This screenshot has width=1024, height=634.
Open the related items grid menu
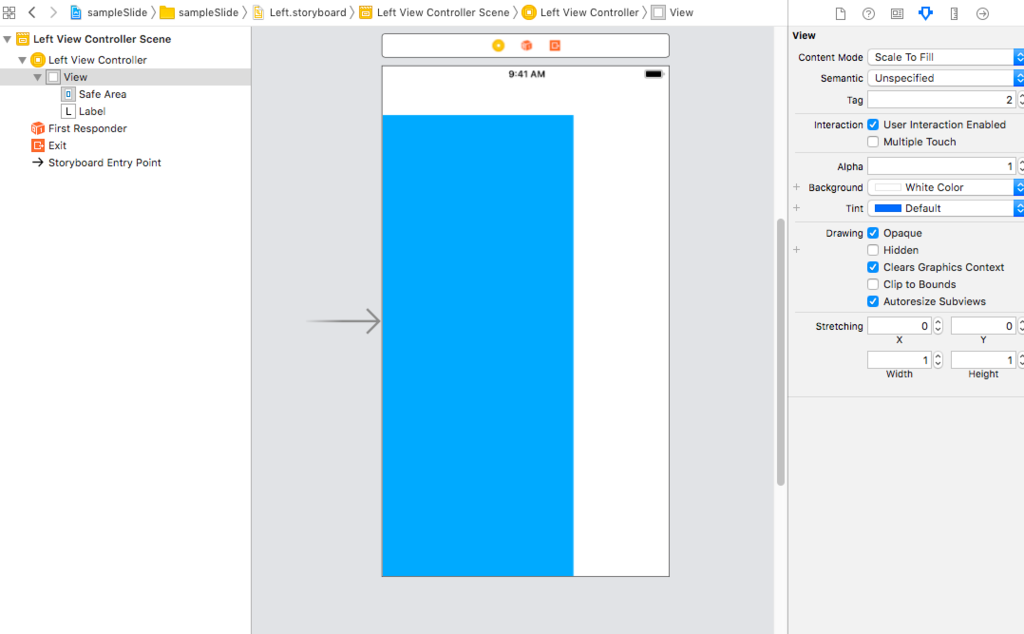click(x=9, y=12)
